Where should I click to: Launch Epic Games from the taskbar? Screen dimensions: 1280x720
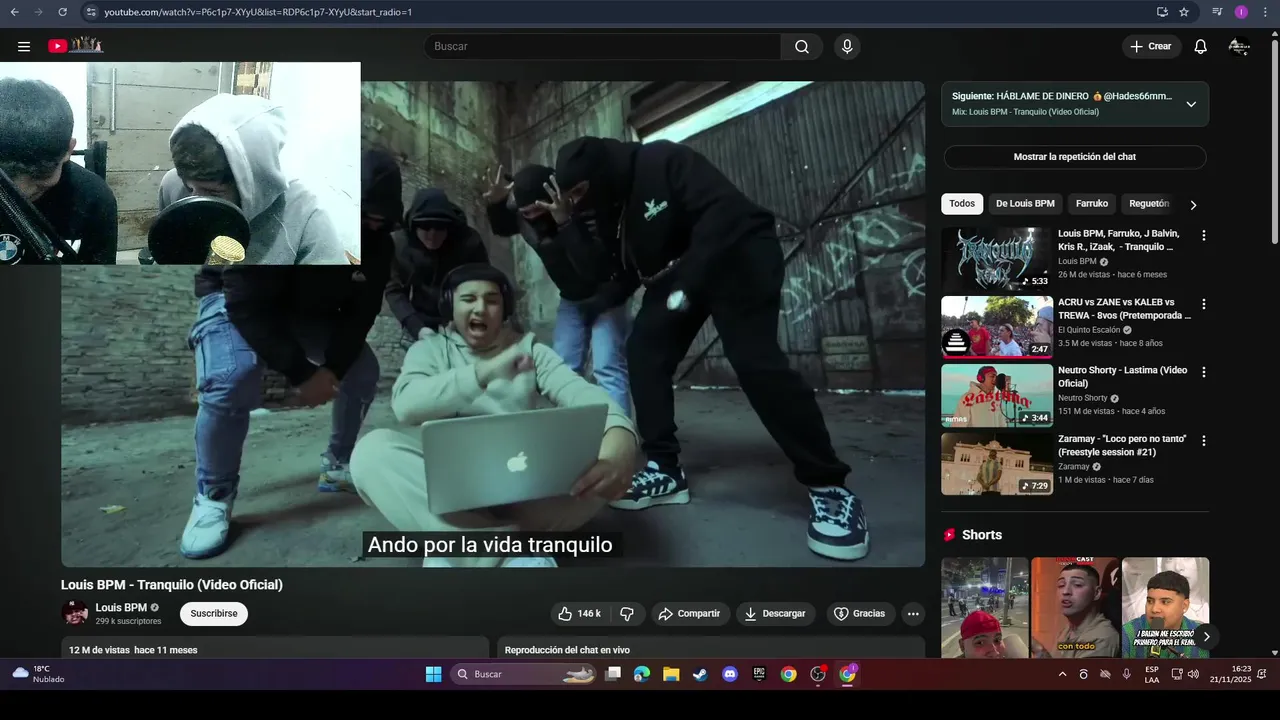pyautogui.click(x=759, y=674)
